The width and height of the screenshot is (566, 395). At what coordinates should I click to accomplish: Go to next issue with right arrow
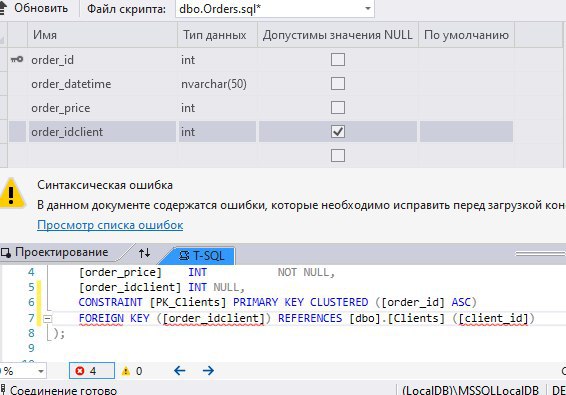[208, 370]
